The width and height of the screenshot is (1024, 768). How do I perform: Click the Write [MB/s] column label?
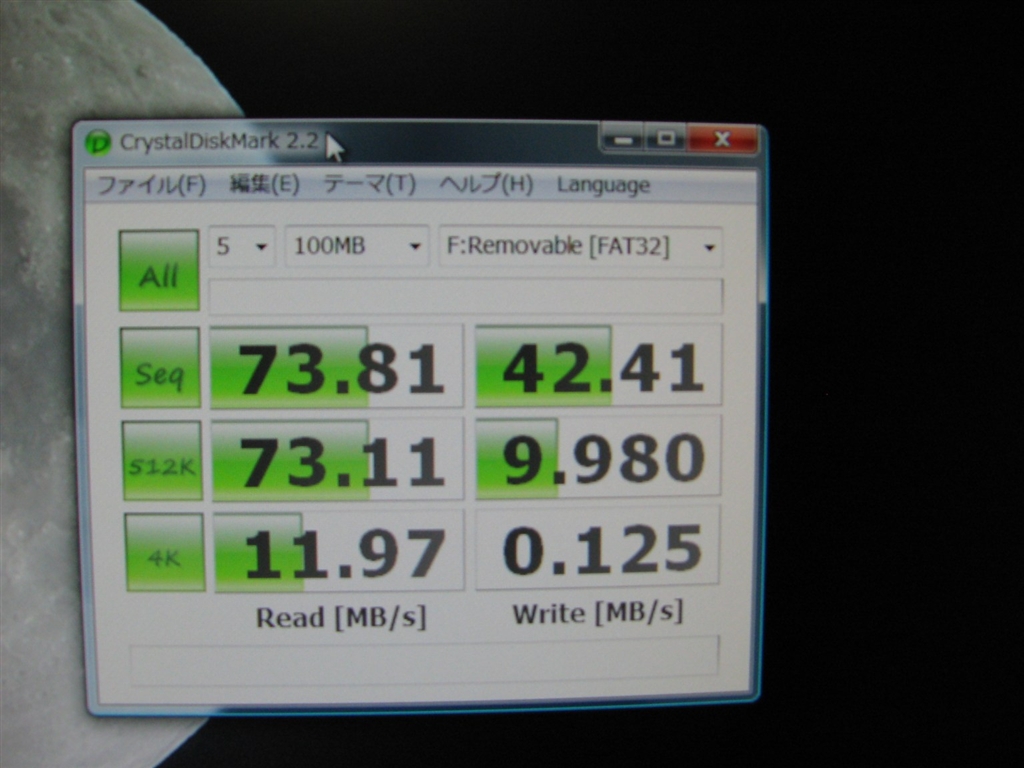coord(598,613)
